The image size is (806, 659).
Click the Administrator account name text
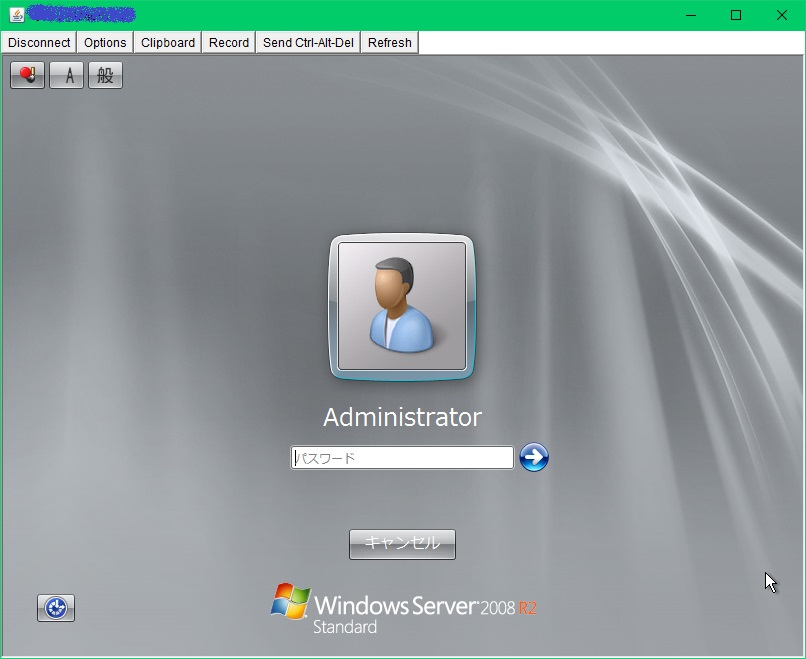coord(402,417)
